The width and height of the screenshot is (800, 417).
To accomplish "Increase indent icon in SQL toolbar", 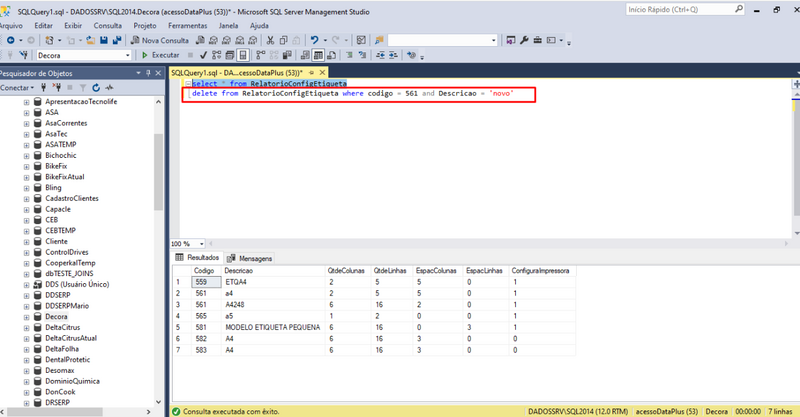I will click(393, 55).
